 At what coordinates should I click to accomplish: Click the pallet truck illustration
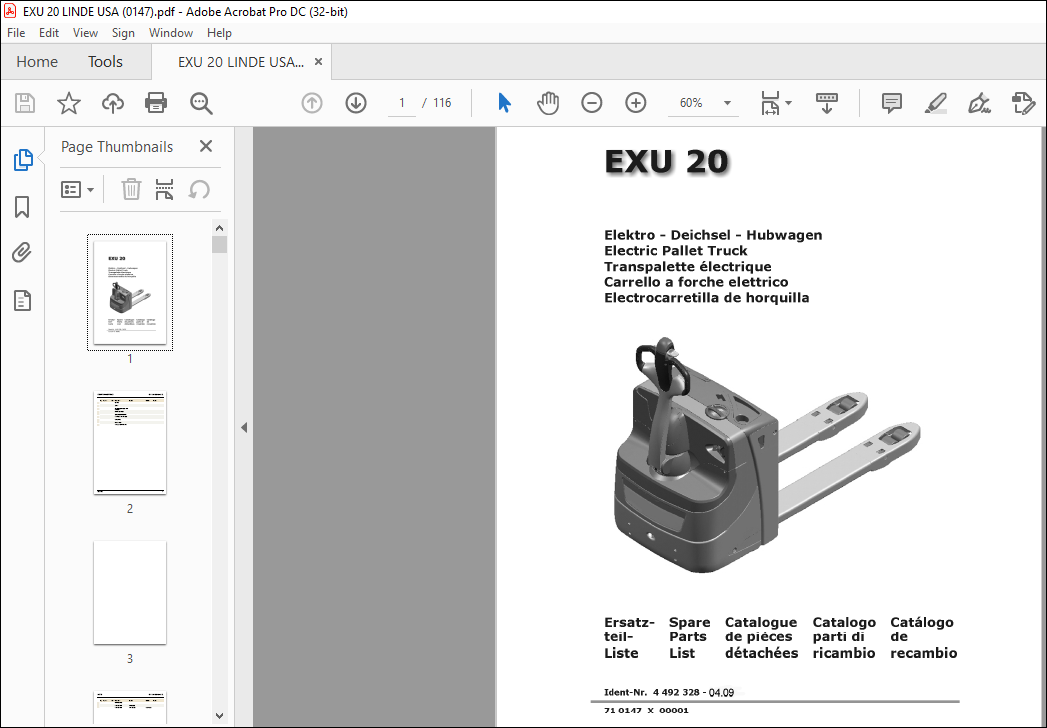[x=767, y=454]
